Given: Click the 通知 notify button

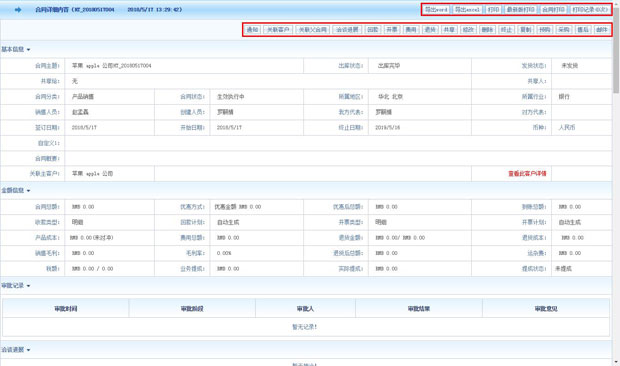Looking at the screenshot, I should point(252,30).
